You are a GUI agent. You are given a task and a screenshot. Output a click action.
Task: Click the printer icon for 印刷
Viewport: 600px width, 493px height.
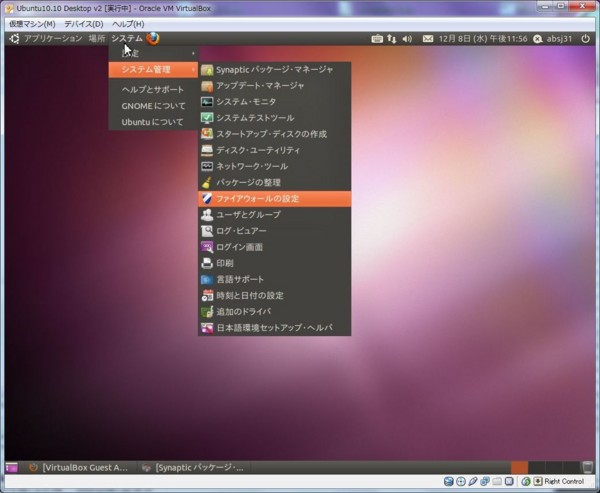coord(207,263)
